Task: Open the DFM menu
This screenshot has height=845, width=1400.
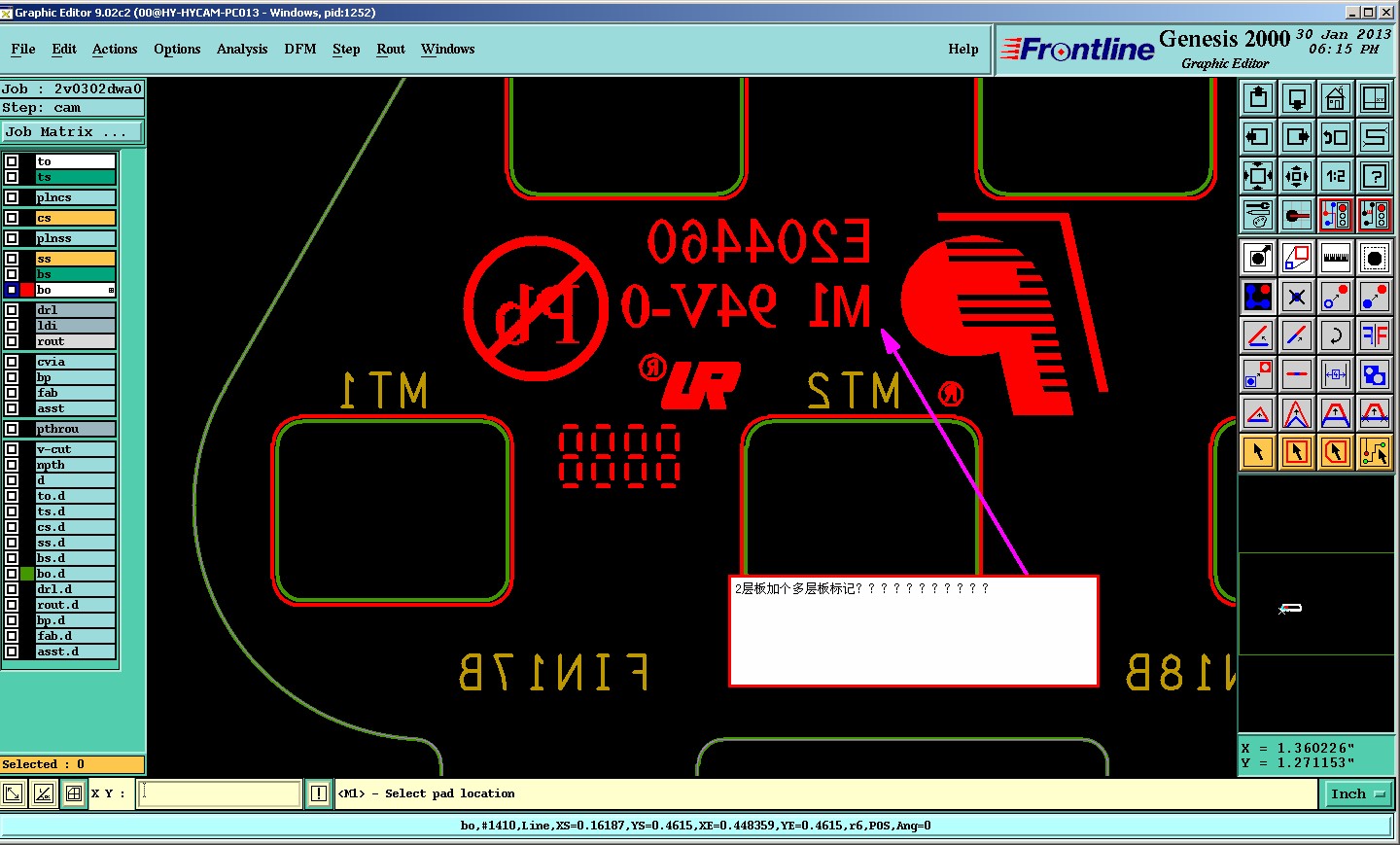Action: 300,49
